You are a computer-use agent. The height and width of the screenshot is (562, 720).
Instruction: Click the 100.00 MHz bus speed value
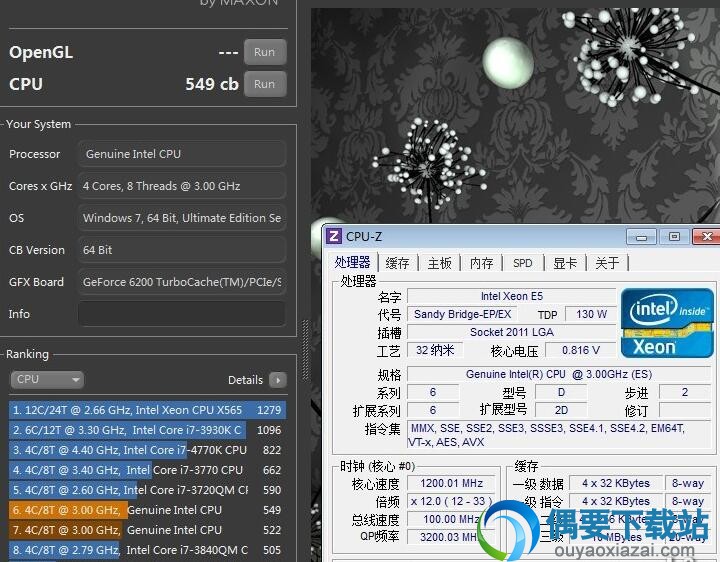tap(451, 519)
